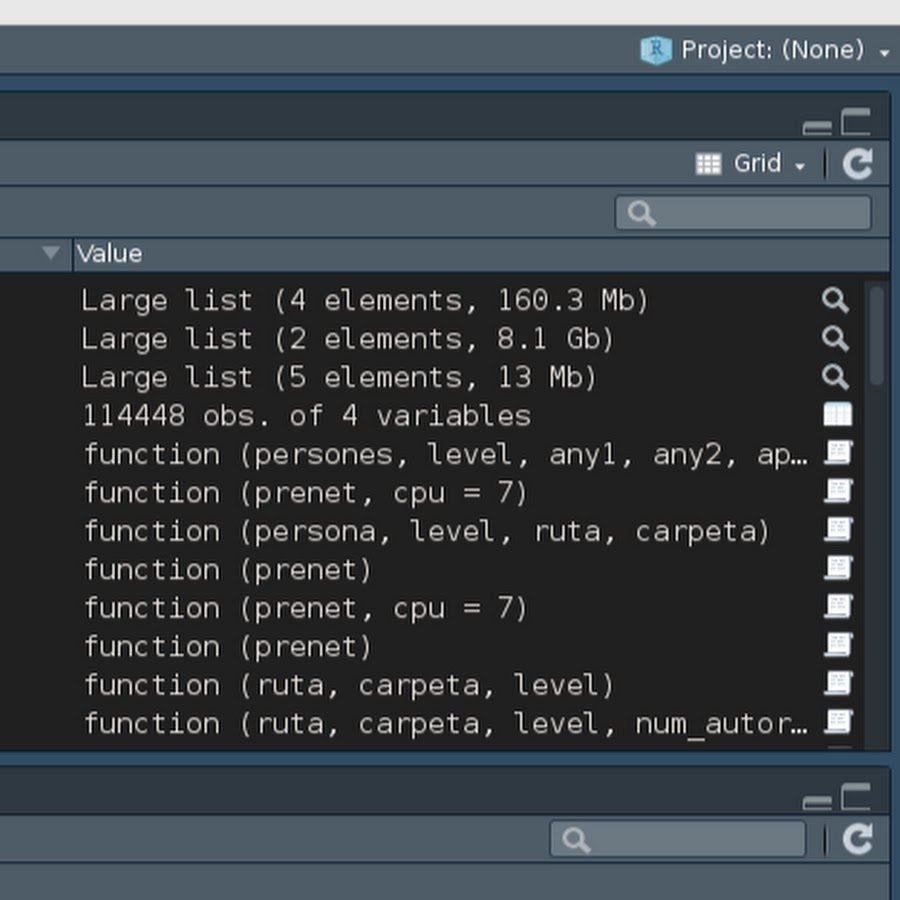Click the lower pane search field
Screen dimensions: 900x900
point(677,839)
